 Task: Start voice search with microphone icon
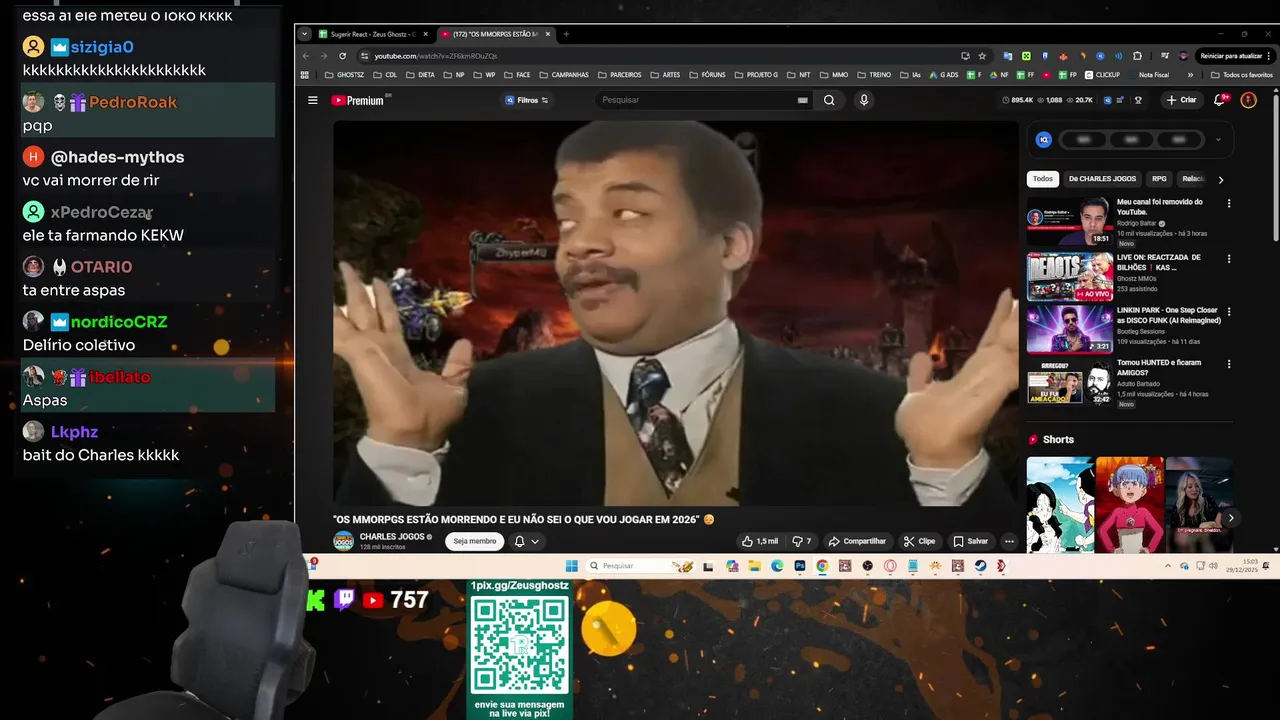click(864, 100)
